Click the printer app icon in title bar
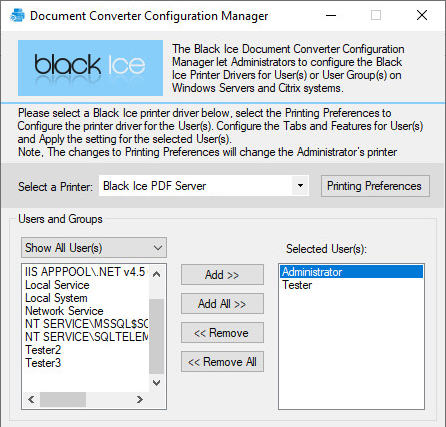Image resolution: width=446 pixels, height=427 pixels. [17, 15]
